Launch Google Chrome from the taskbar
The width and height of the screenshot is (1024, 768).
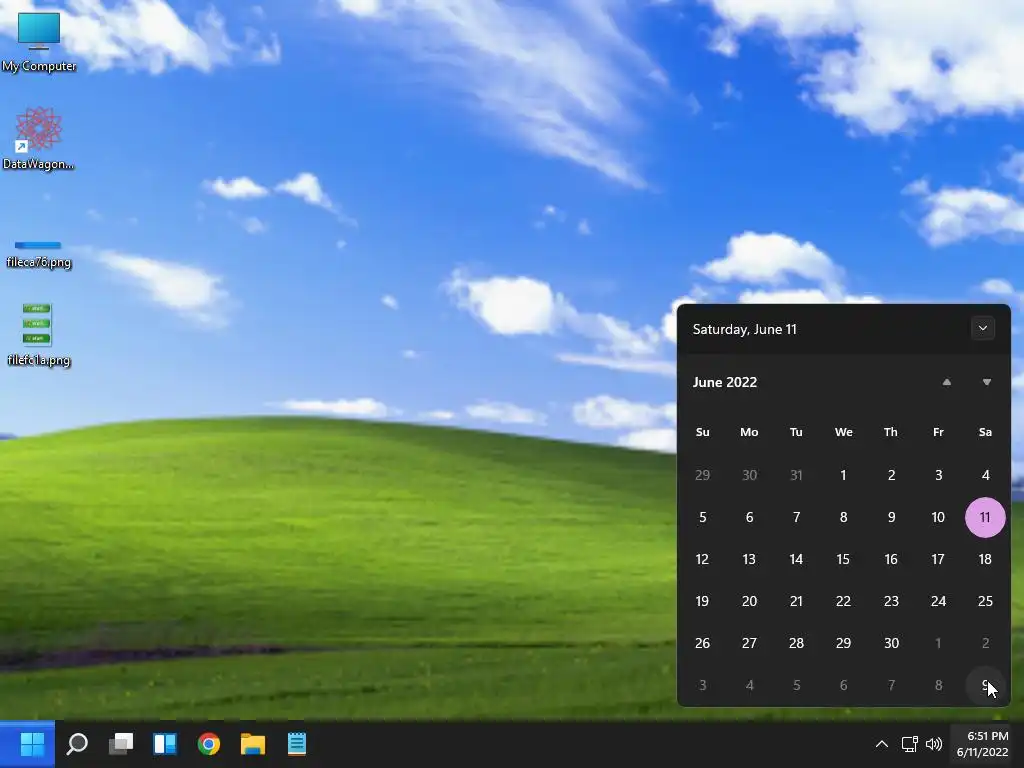pos(209,744)
